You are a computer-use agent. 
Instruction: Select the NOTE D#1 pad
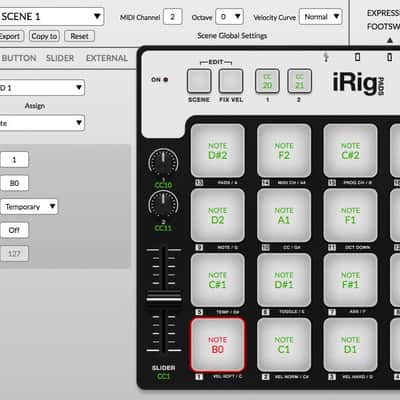(x=284, y=280)
